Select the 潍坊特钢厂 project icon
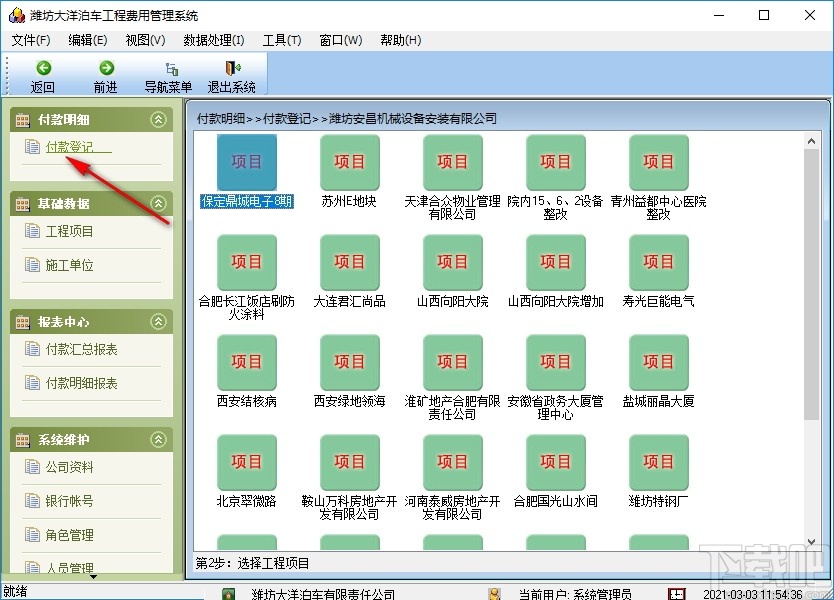The height and width of the screenshot is (600, 834). (x=658, y=462)
